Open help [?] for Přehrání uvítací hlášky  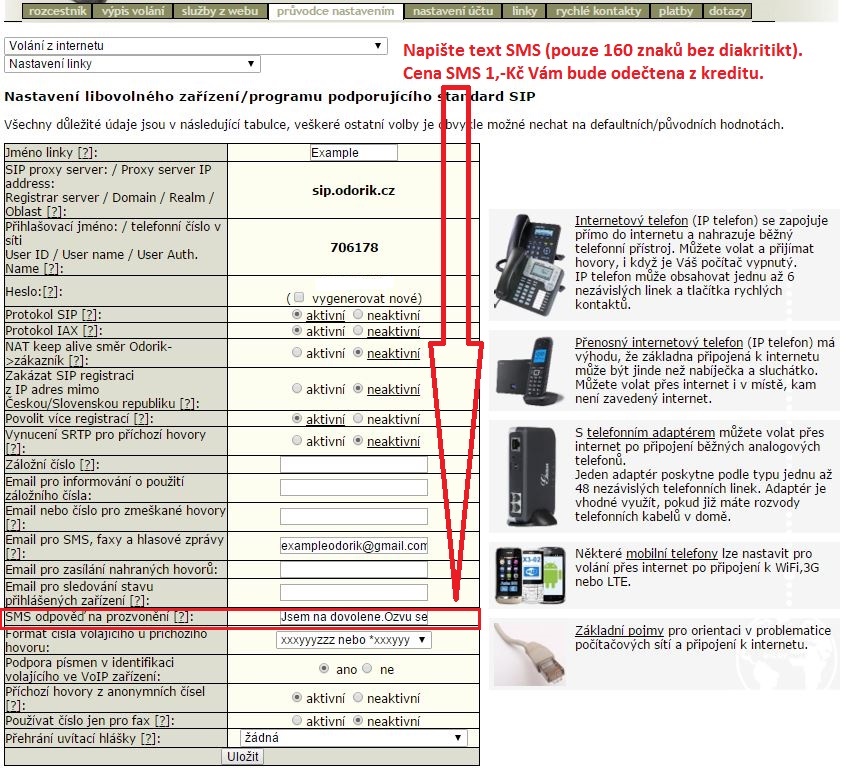(x=148, y=739)
